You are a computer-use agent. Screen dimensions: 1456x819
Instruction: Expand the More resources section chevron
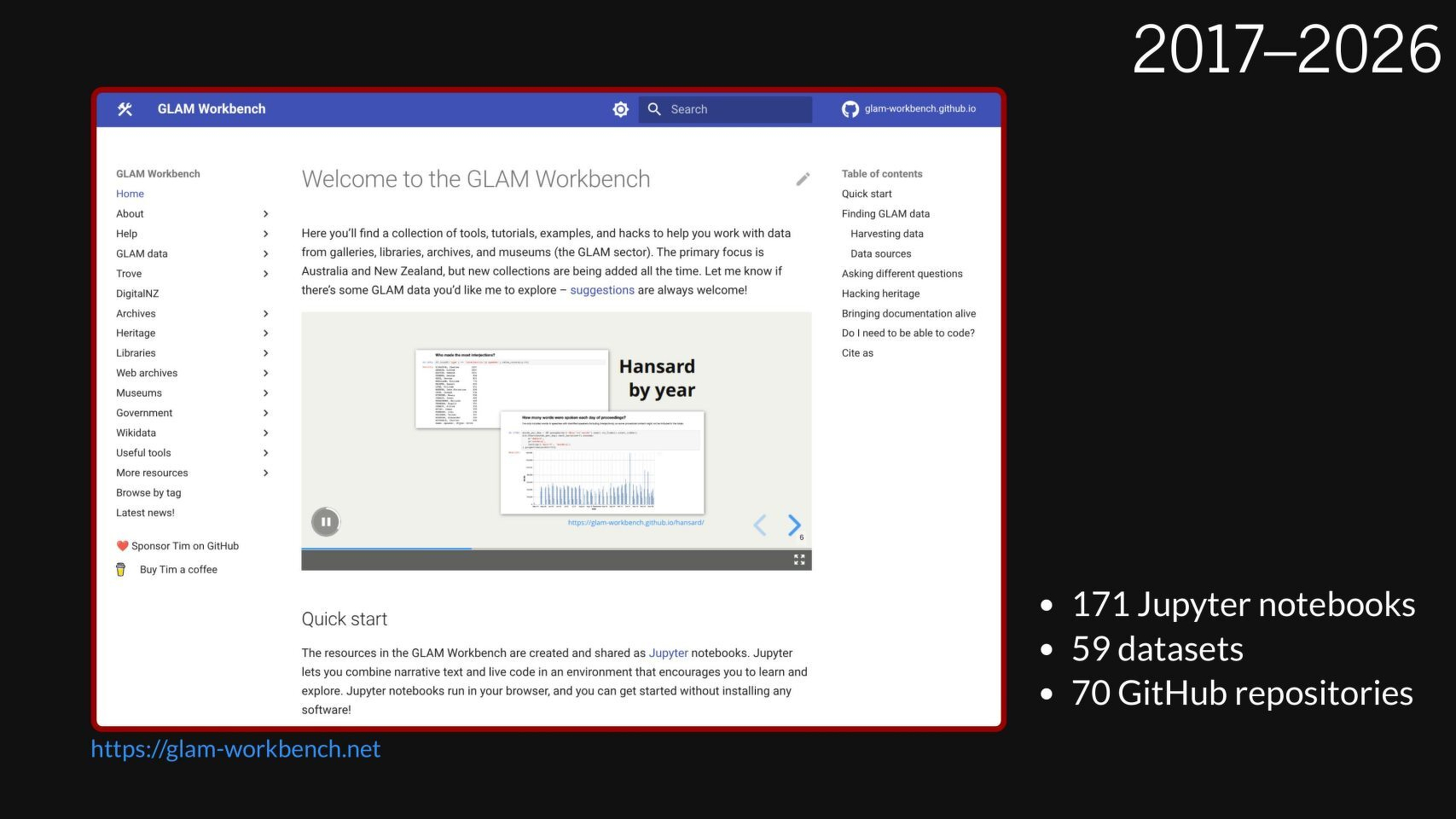pyautogui.click(x=266, y=473)
